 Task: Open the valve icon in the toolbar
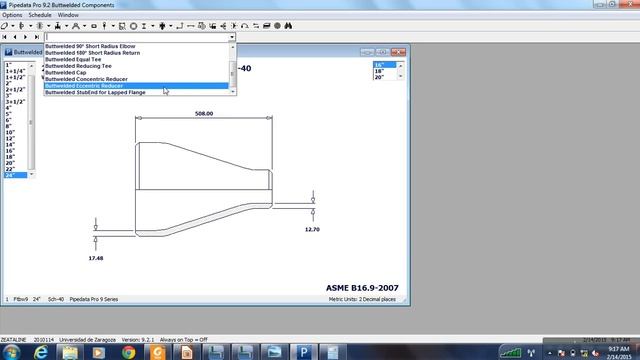coord(58,26)
